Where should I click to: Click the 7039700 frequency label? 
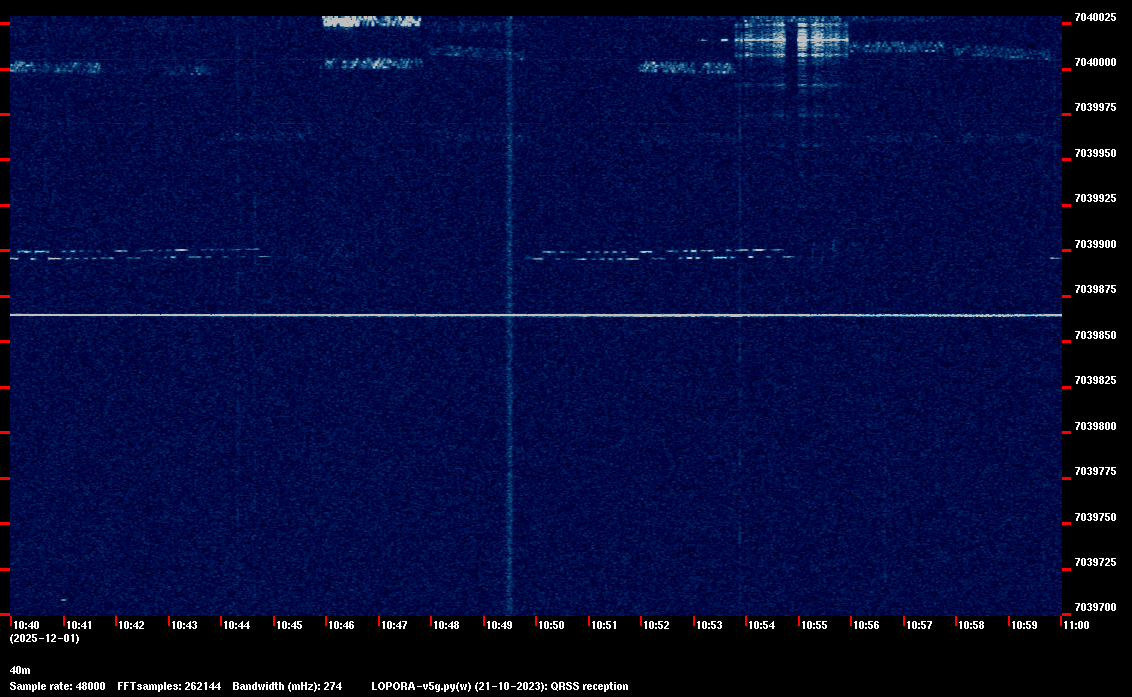coord(1095,607)
